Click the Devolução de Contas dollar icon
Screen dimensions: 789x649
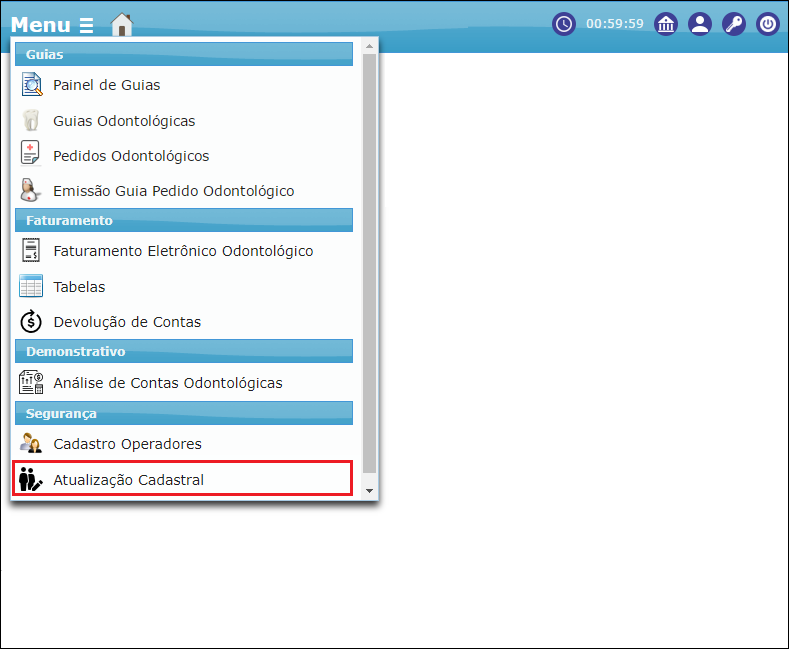(31, 321)
